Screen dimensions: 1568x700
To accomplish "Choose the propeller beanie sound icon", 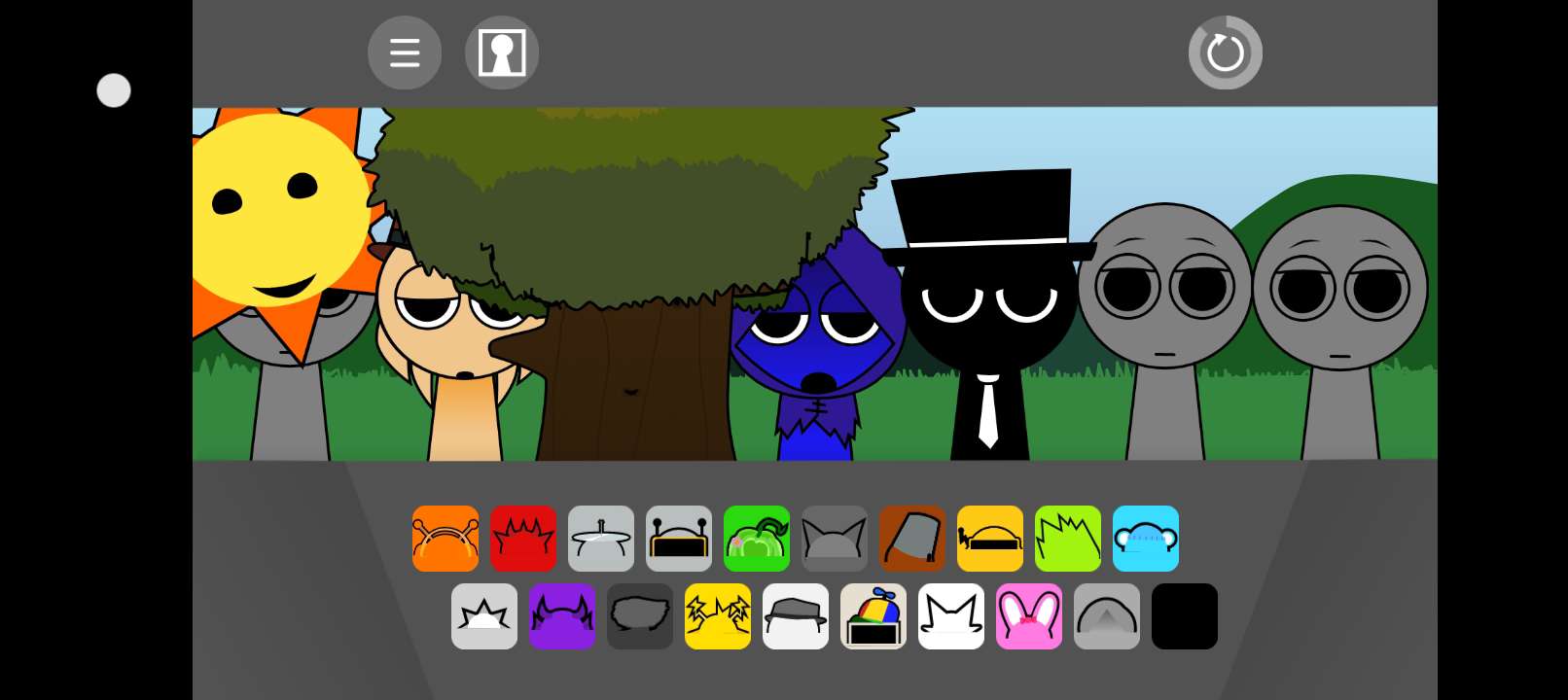I will click(873, 616).
